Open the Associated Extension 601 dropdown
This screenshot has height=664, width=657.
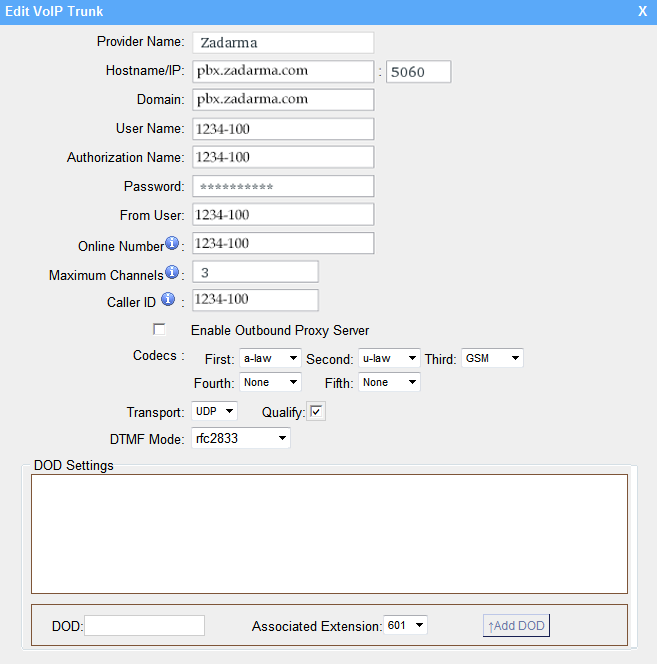tap(405, 625)
